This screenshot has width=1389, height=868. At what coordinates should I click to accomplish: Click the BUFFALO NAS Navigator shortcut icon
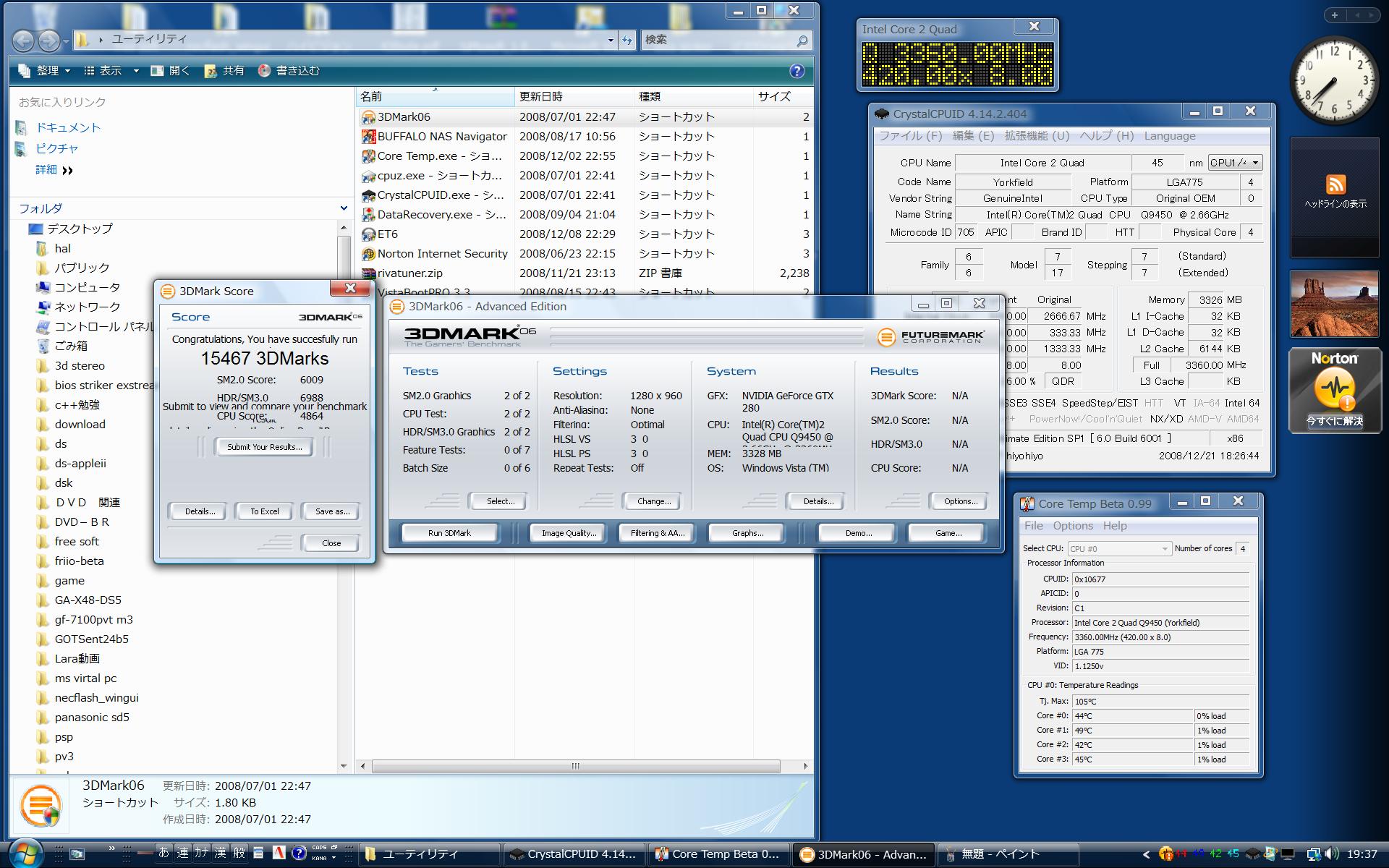(368, 137)
